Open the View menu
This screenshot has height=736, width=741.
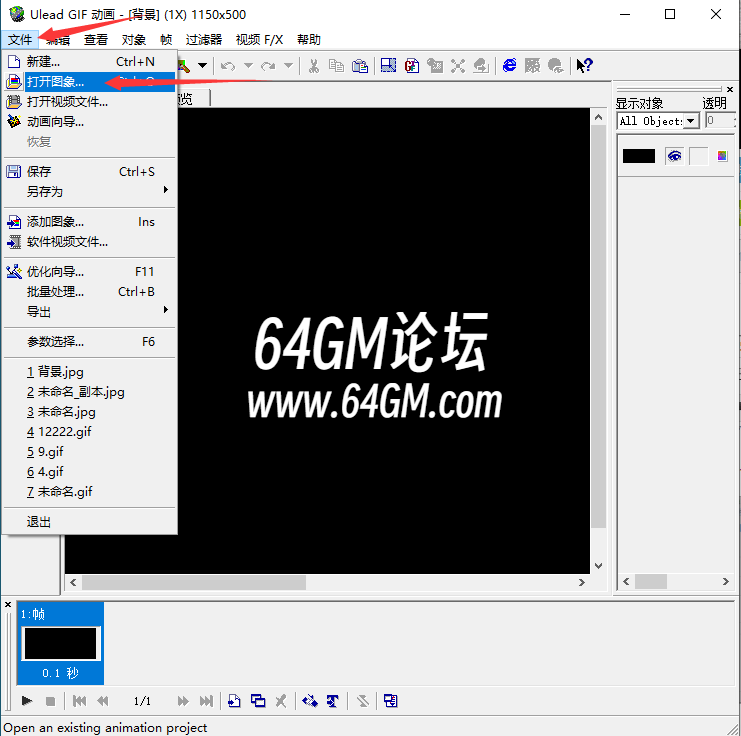tap(96, 40)
